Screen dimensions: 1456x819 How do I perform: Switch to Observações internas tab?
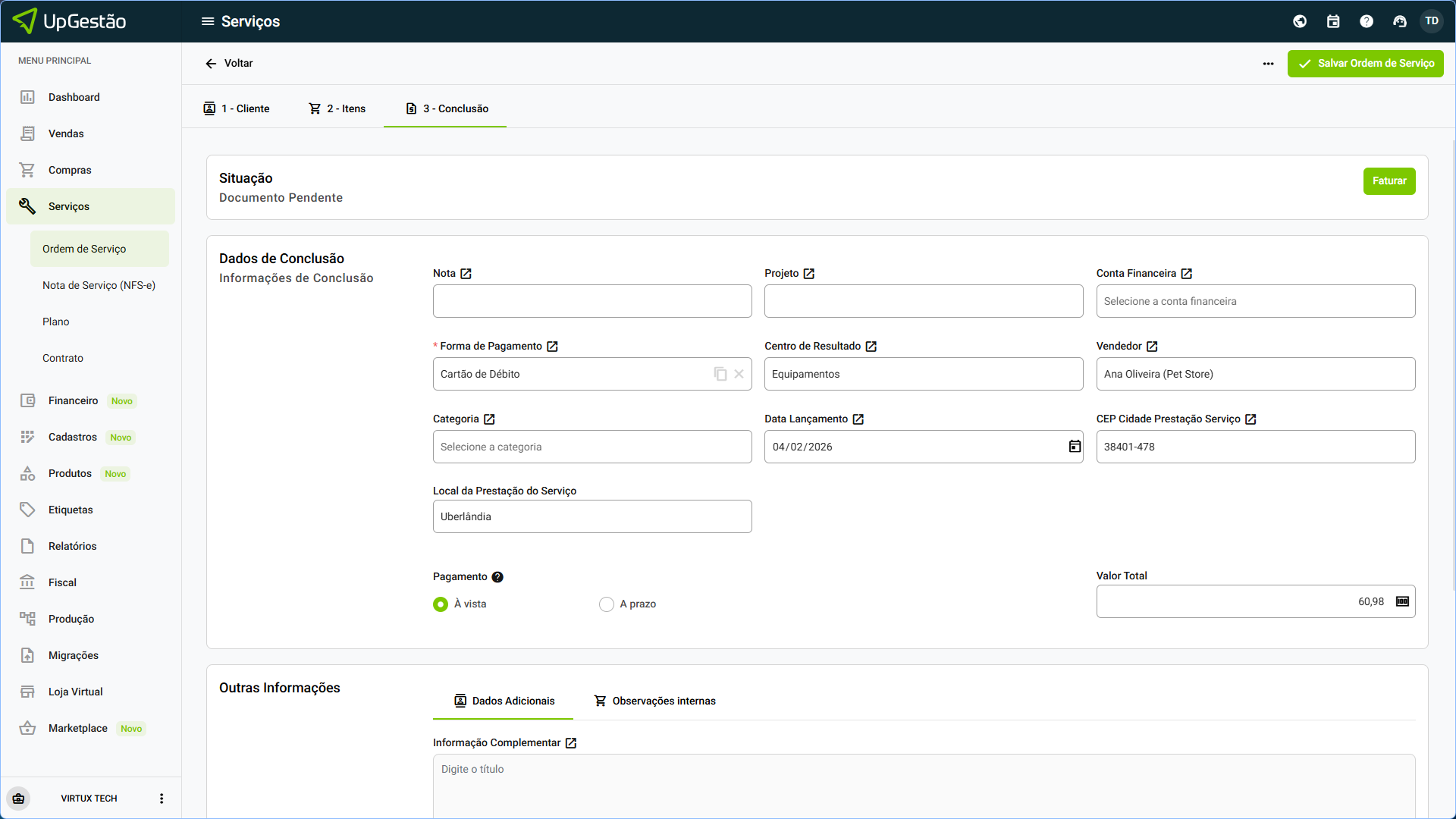pyautogui.click(x=654, y=701)
